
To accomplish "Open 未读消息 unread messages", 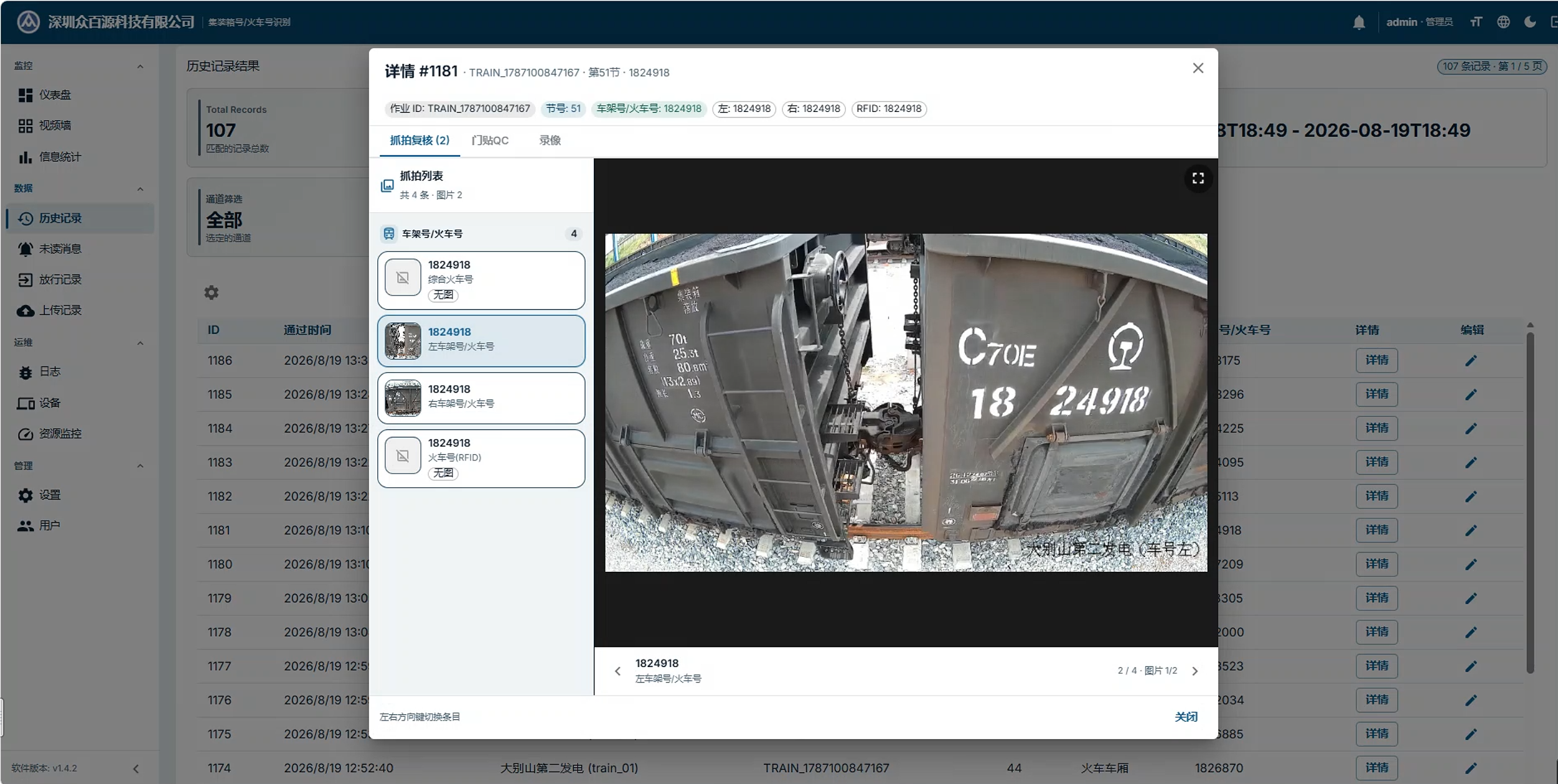I will click(80, 249).
